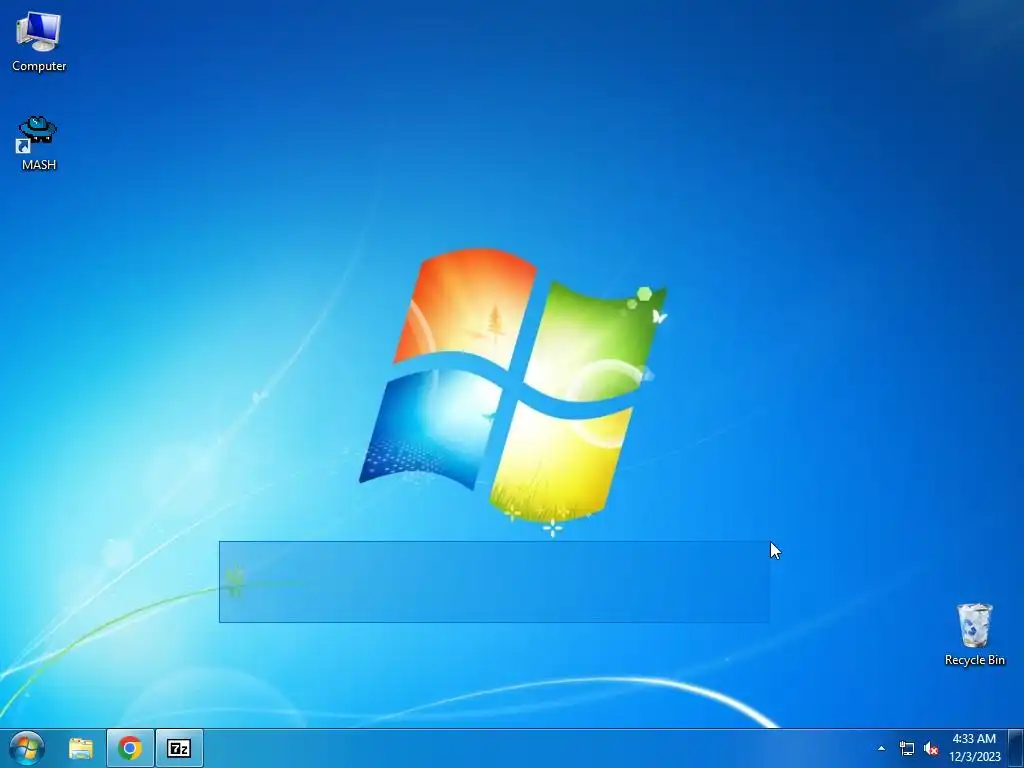The width and height of the screenshot is (1024, 768).
Task: Switch to Google Chrome in taskbar
Action: [x=130, y=748]
